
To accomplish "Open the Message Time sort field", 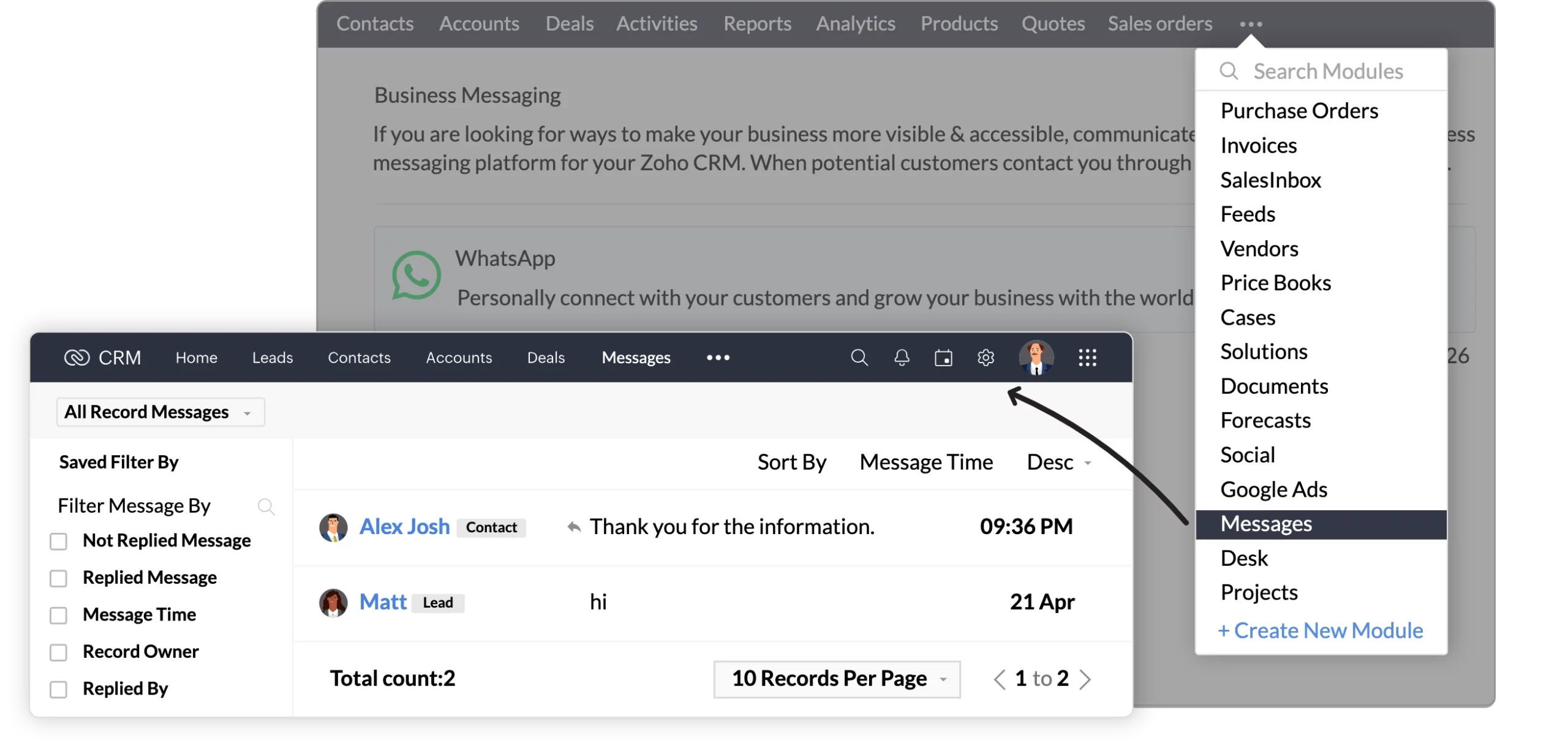I will (x=926, y=462).
